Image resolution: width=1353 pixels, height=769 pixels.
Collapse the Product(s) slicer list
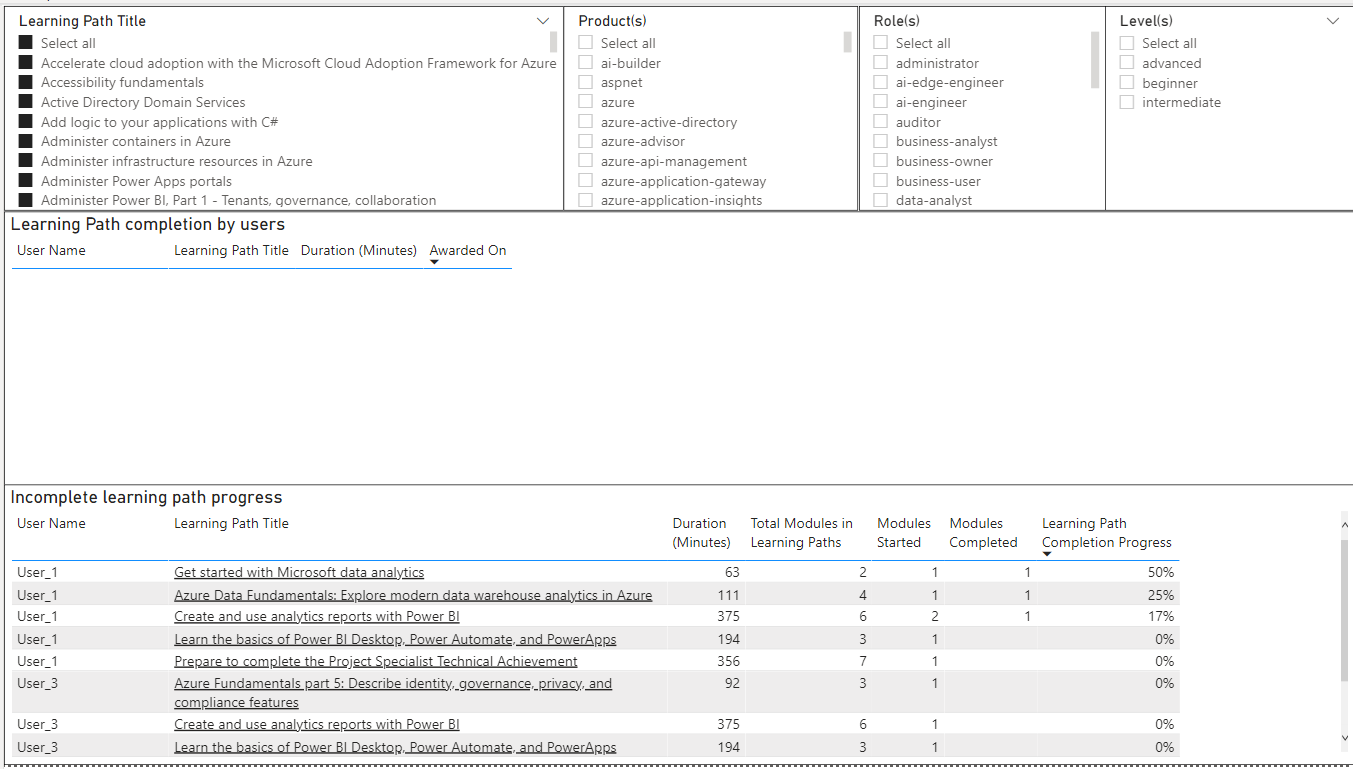point(841,20)
